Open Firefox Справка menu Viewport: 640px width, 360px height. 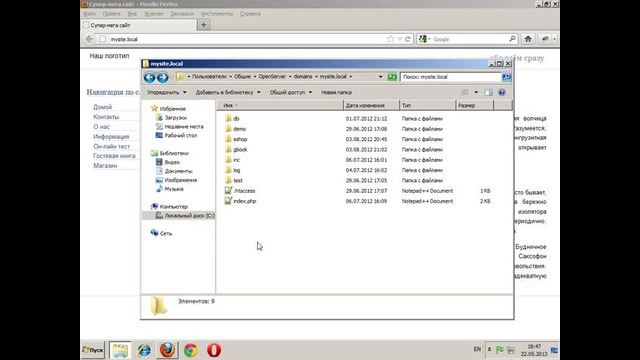click(250, 13)
